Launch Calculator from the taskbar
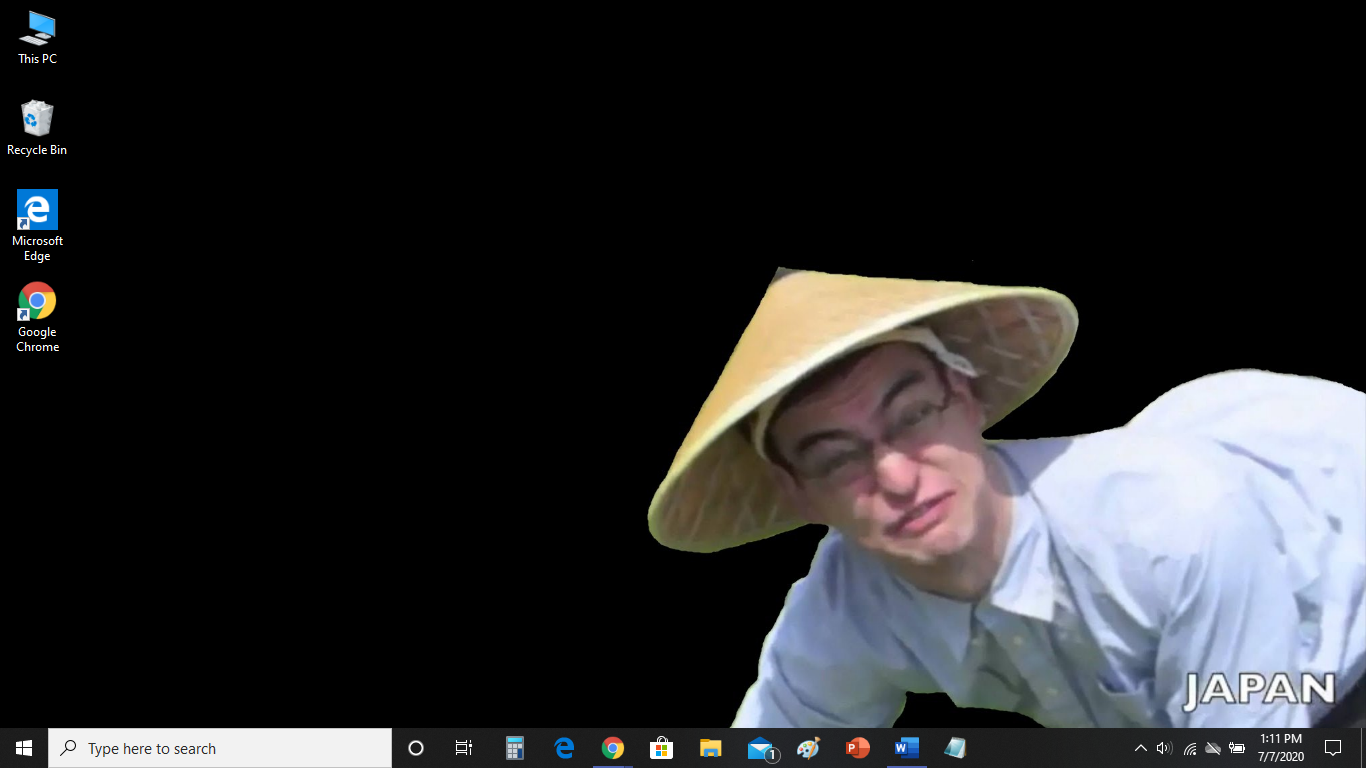 [x=515, y=748]
